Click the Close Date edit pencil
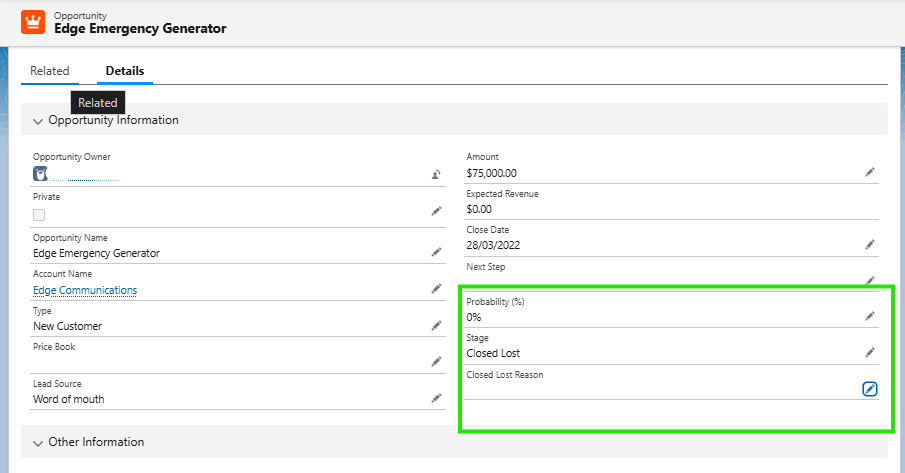 (870, 244)
